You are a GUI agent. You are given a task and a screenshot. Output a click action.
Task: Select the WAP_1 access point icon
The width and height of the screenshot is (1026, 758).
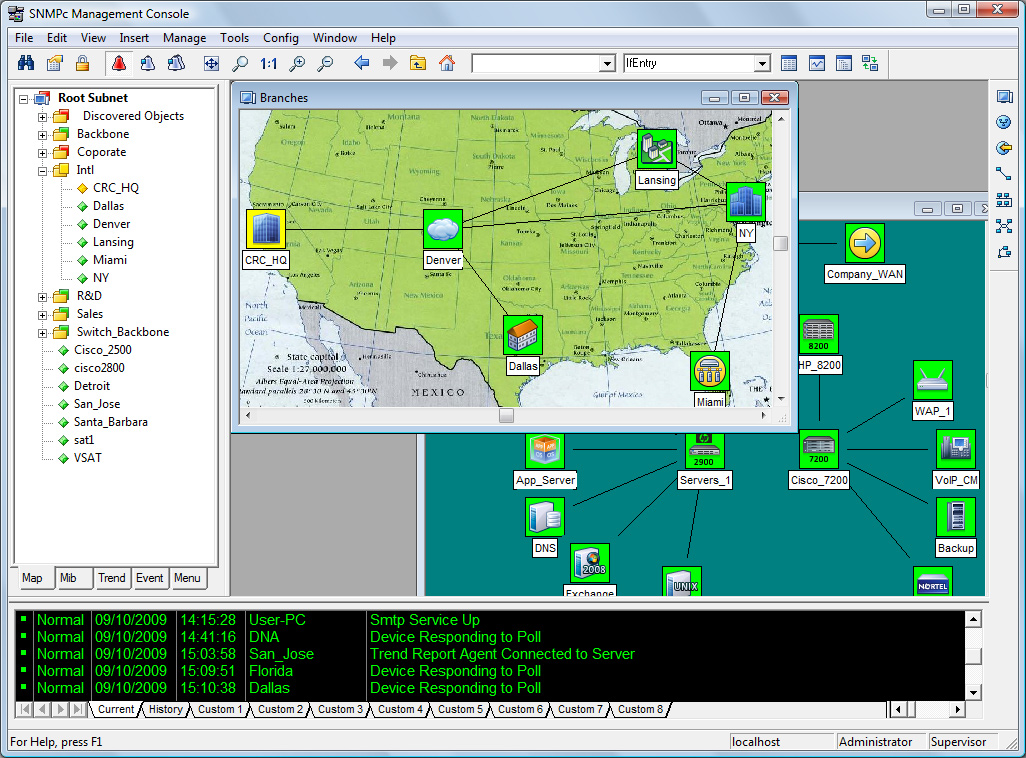pyautogui.click(x=932, y=380)
